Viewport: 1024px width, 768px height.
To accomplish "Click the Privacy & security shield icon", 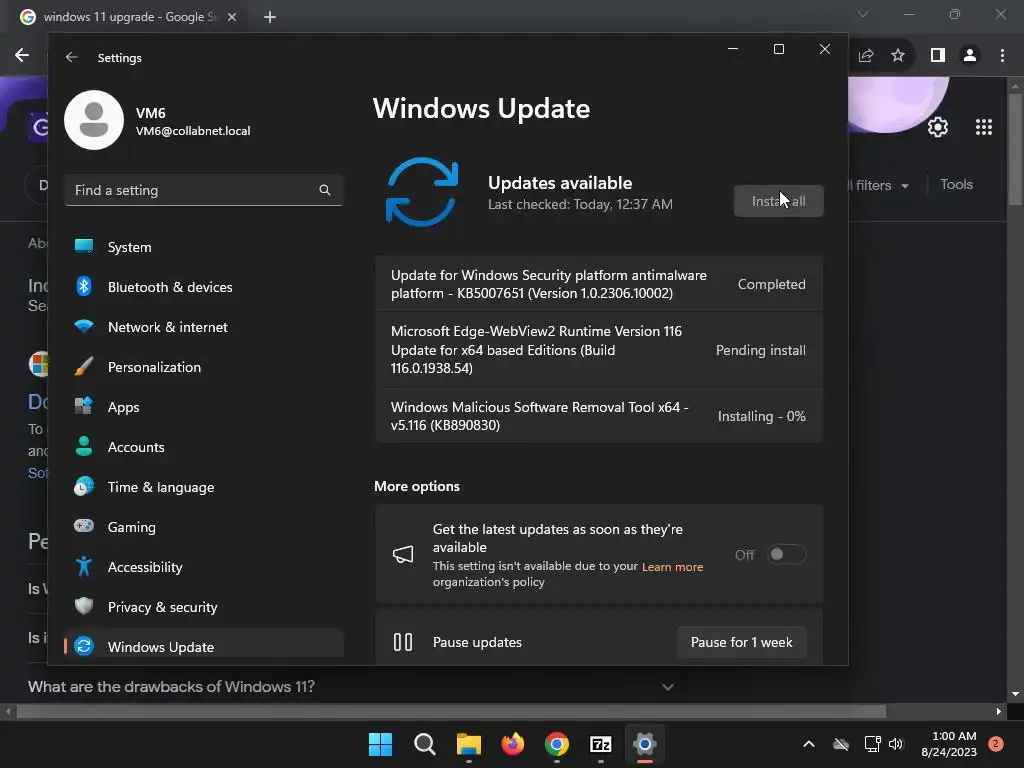I will pyautogui.click(x=84, y=606).
